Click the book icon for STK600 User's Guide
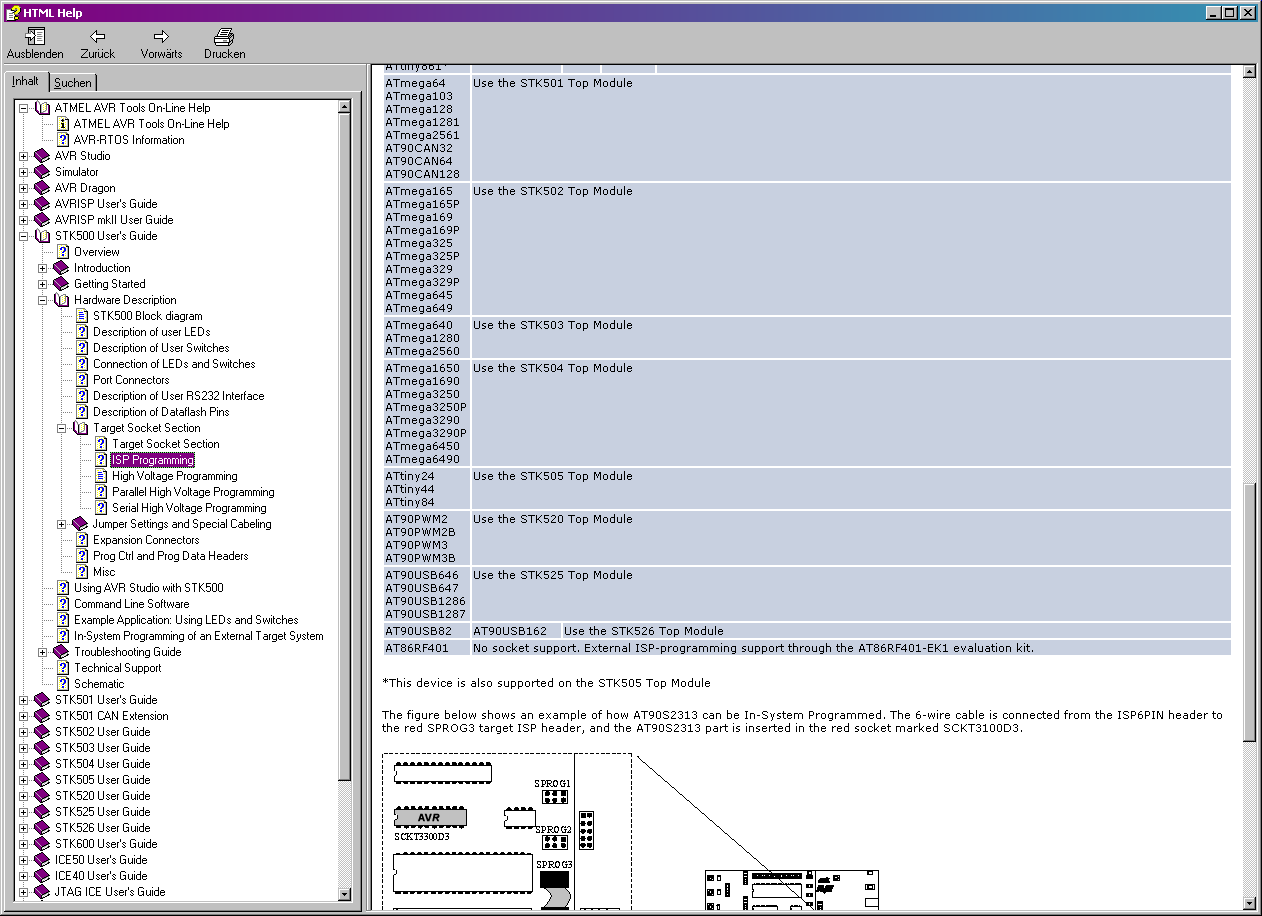Image resolution: width=1262 pixels, height=916 pixels. 42,844
